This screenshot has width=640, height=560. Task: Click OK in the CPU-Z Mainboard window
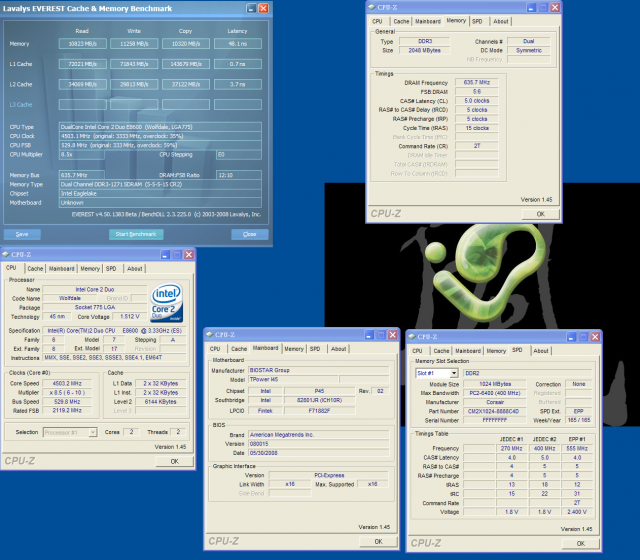tap(378, 541)
